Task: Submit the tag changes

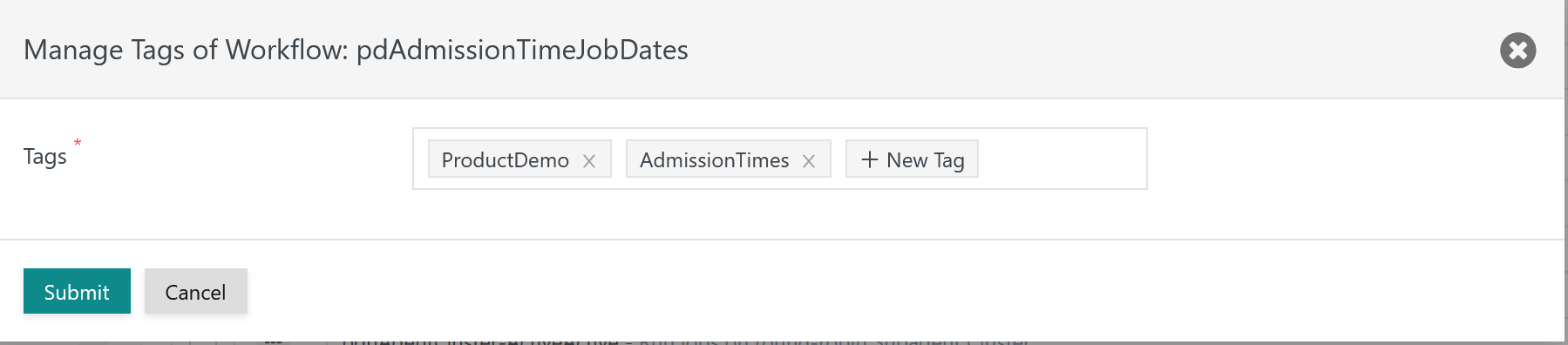Action: [x=77, y=291]
